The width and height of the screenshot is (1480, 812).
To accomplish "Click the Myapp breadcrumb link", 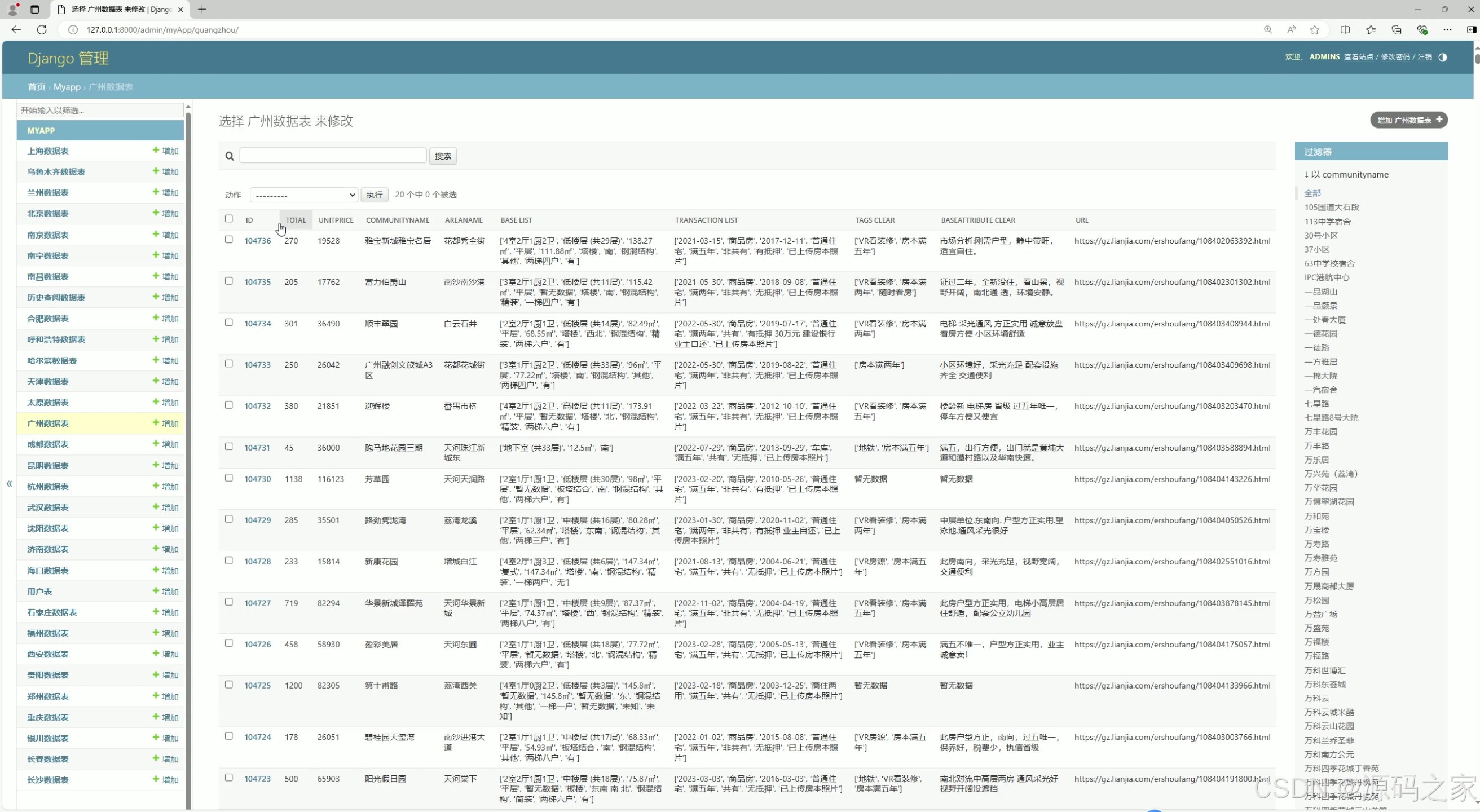I will click(67, 87).
